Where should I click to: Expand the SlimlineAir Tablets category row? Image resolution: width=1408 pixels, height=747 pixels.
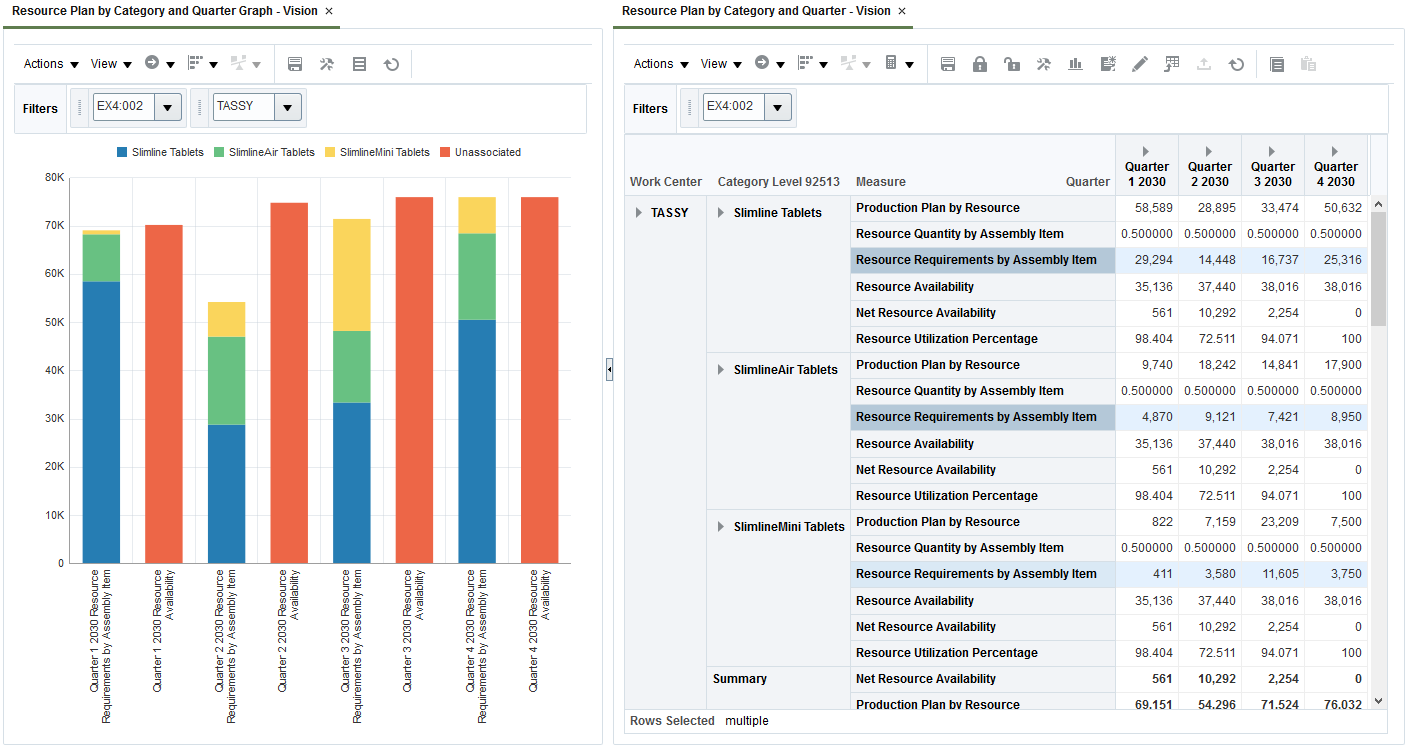click(x=722, y=370)
